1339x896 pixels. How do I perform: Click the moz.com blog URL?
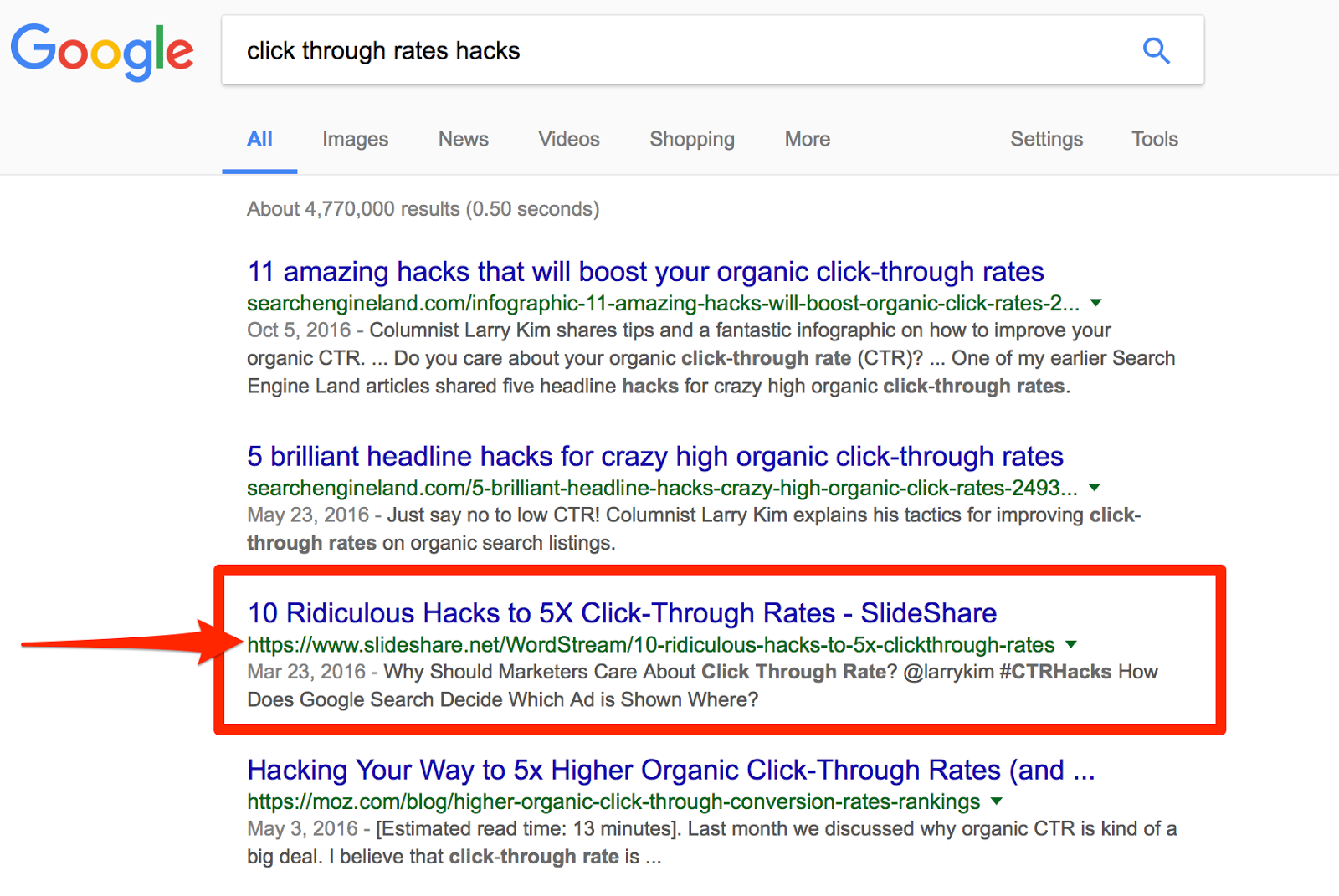[x=613, y=801]
